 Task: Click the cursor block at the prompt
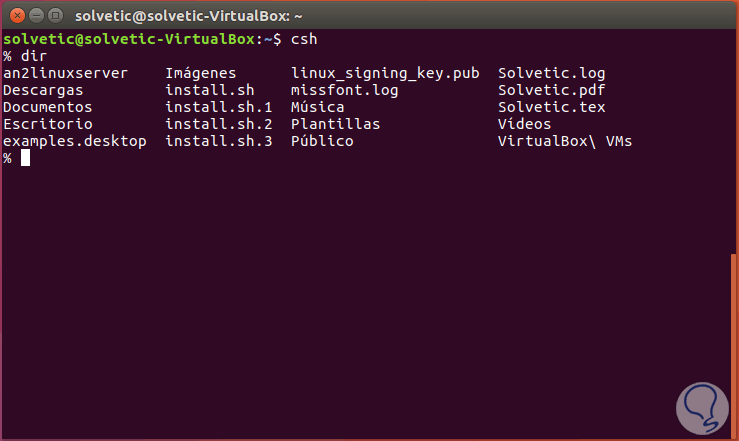click(x=25, y=158)
